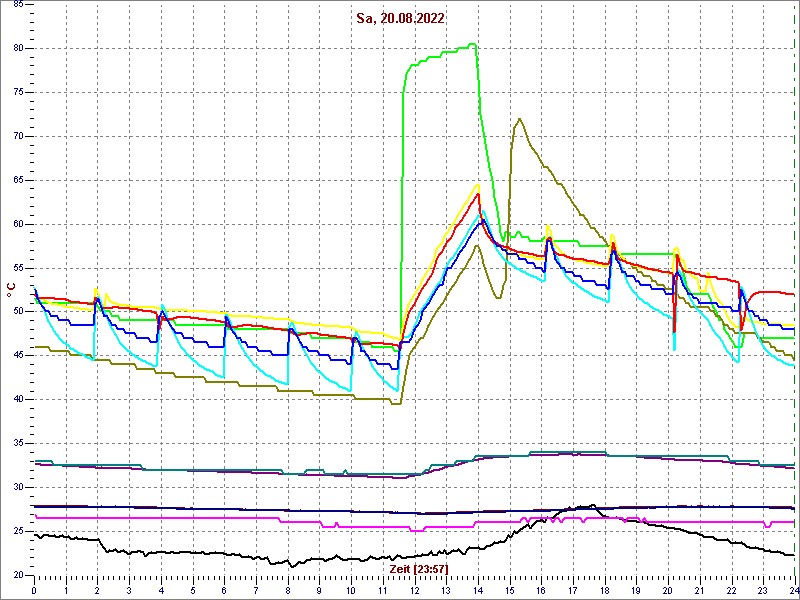Click hour 15 on the time axis

[x=510, y=591]
